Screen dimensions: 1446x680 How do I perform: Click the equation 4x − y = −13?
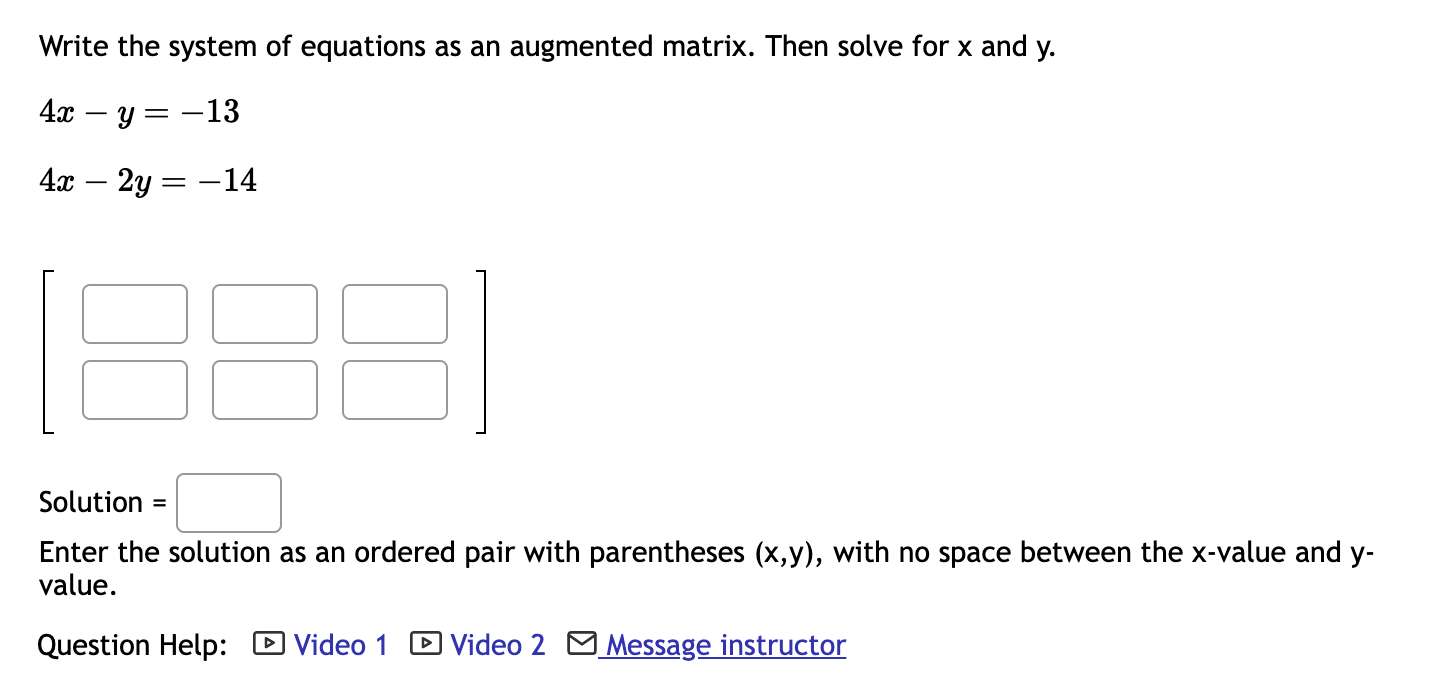tap(138, 112)
